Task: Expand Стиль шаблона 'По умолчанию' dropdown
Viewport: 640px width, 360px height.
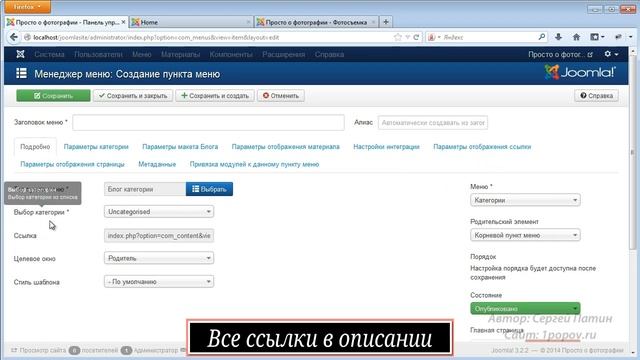Action: pyautogui.click(x=159, y=282)
